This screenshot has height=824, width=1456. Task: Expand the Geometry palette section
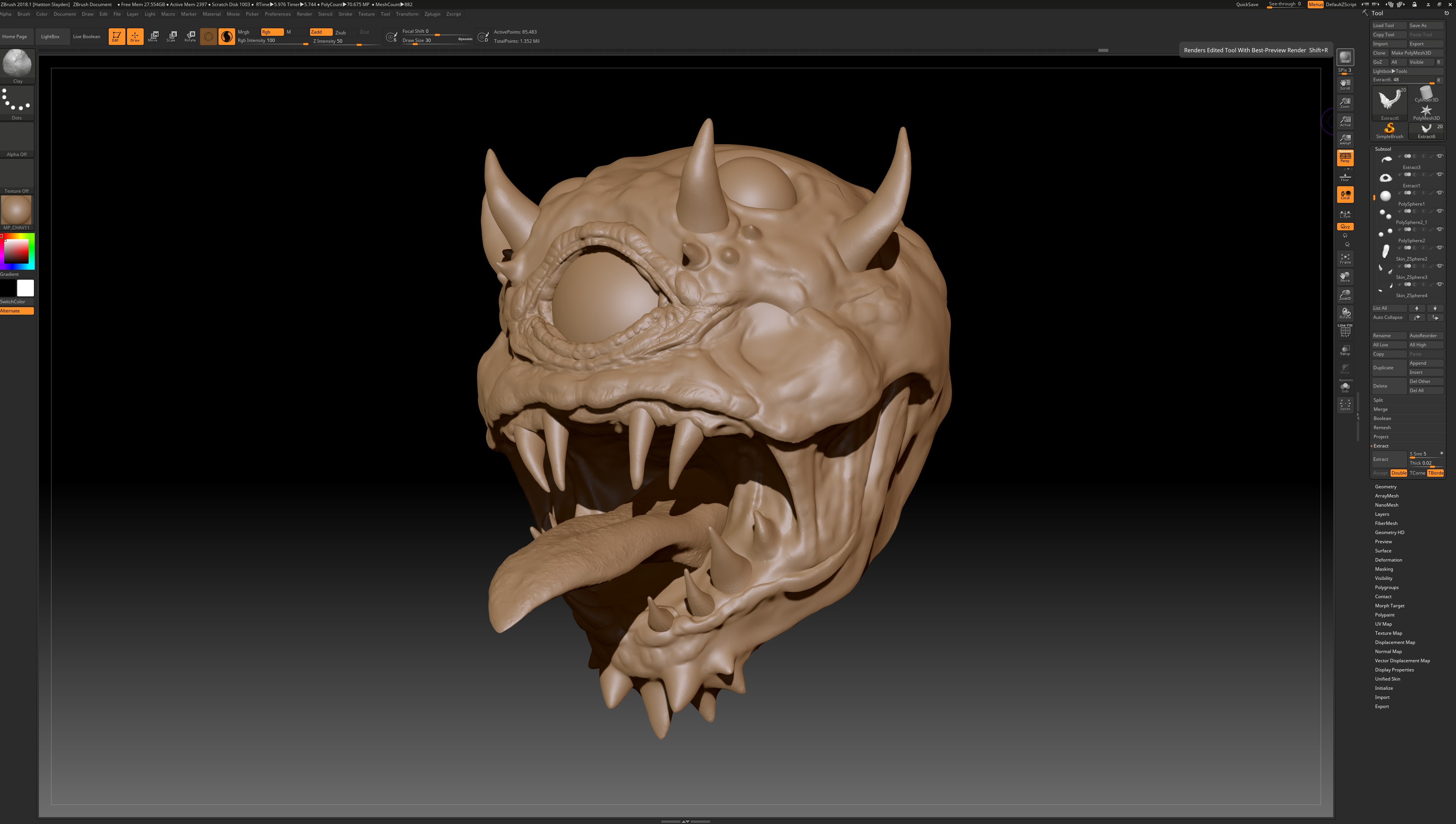click(x=1385, y=487)
